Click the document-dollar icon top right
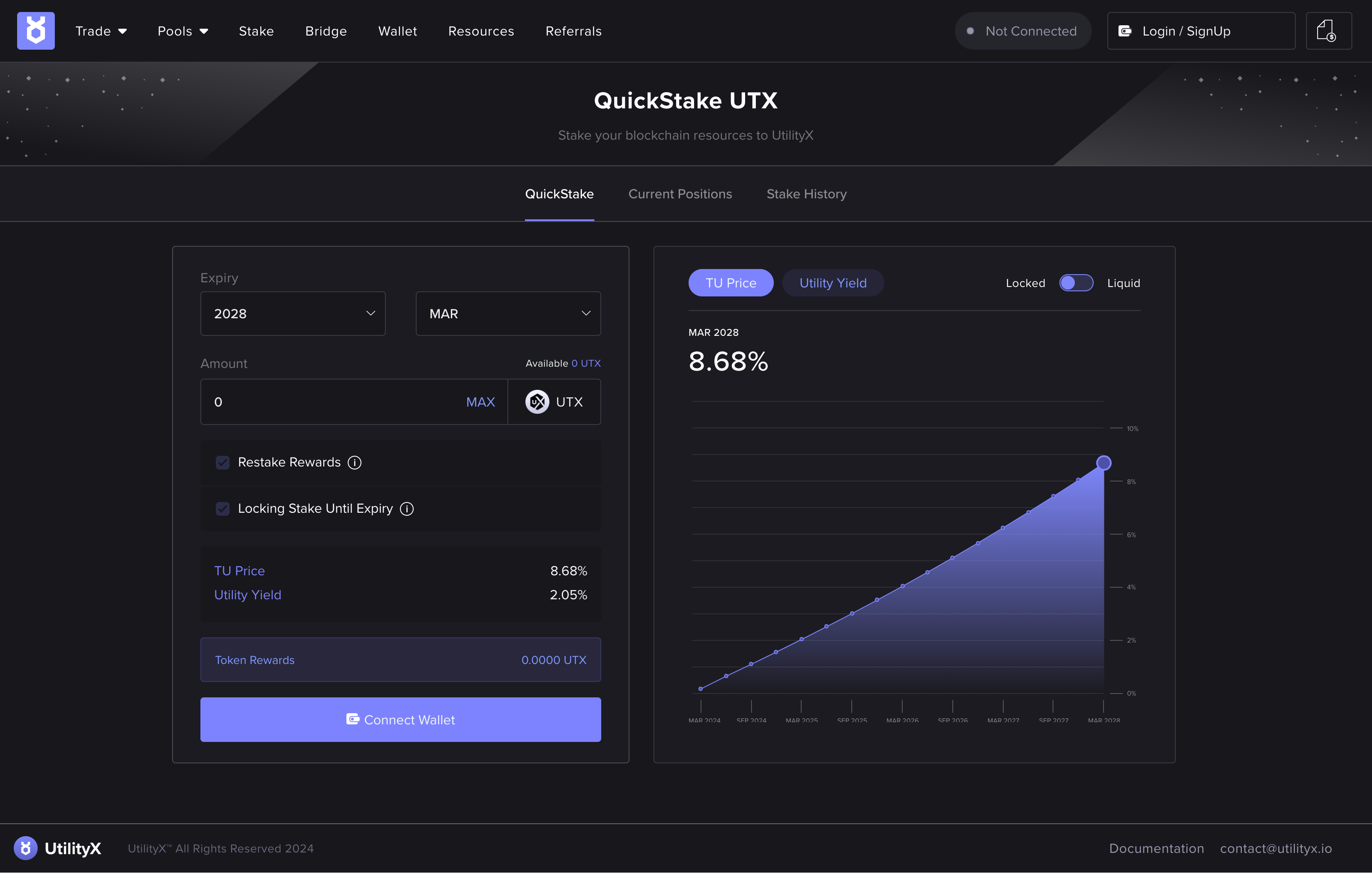Image resolution: width=1372 pixels, height=873 pixels. [x=1328, y=31]
